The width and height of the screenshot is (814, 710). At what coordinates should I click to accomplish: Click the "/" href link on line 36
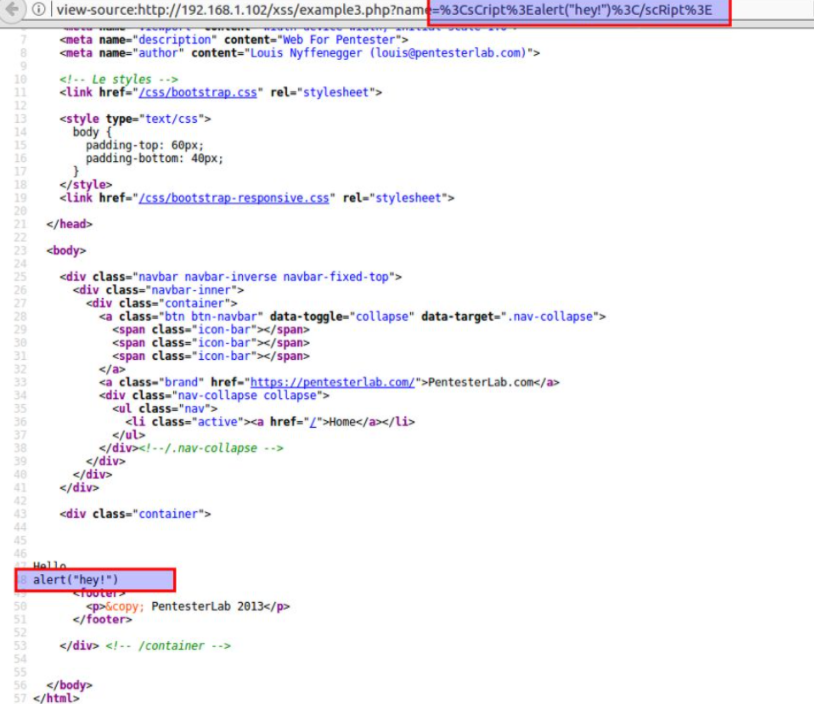[x=313, y=422]
